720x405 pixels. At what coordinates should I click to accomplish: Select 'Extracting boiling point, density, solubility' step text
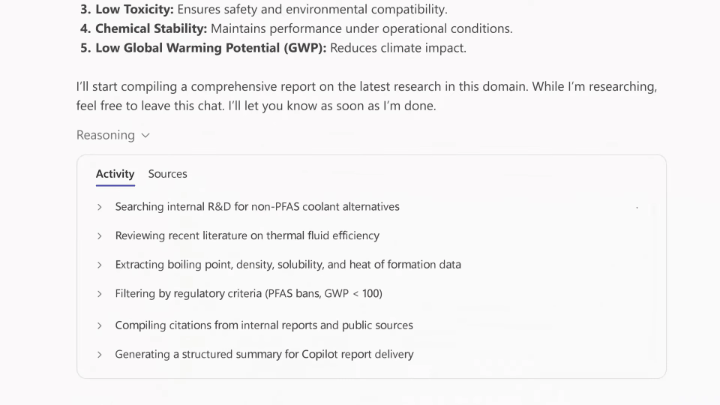tap(288, 265)
